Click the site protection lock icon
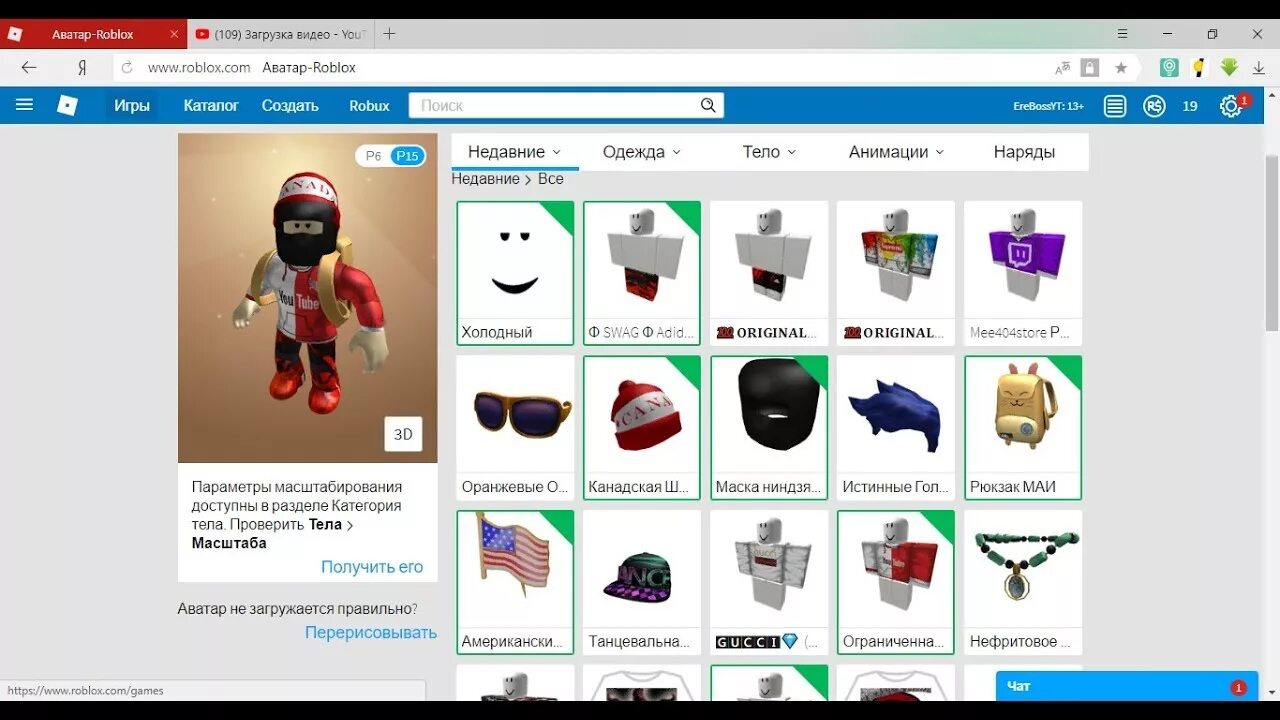 click(1090, 68)
